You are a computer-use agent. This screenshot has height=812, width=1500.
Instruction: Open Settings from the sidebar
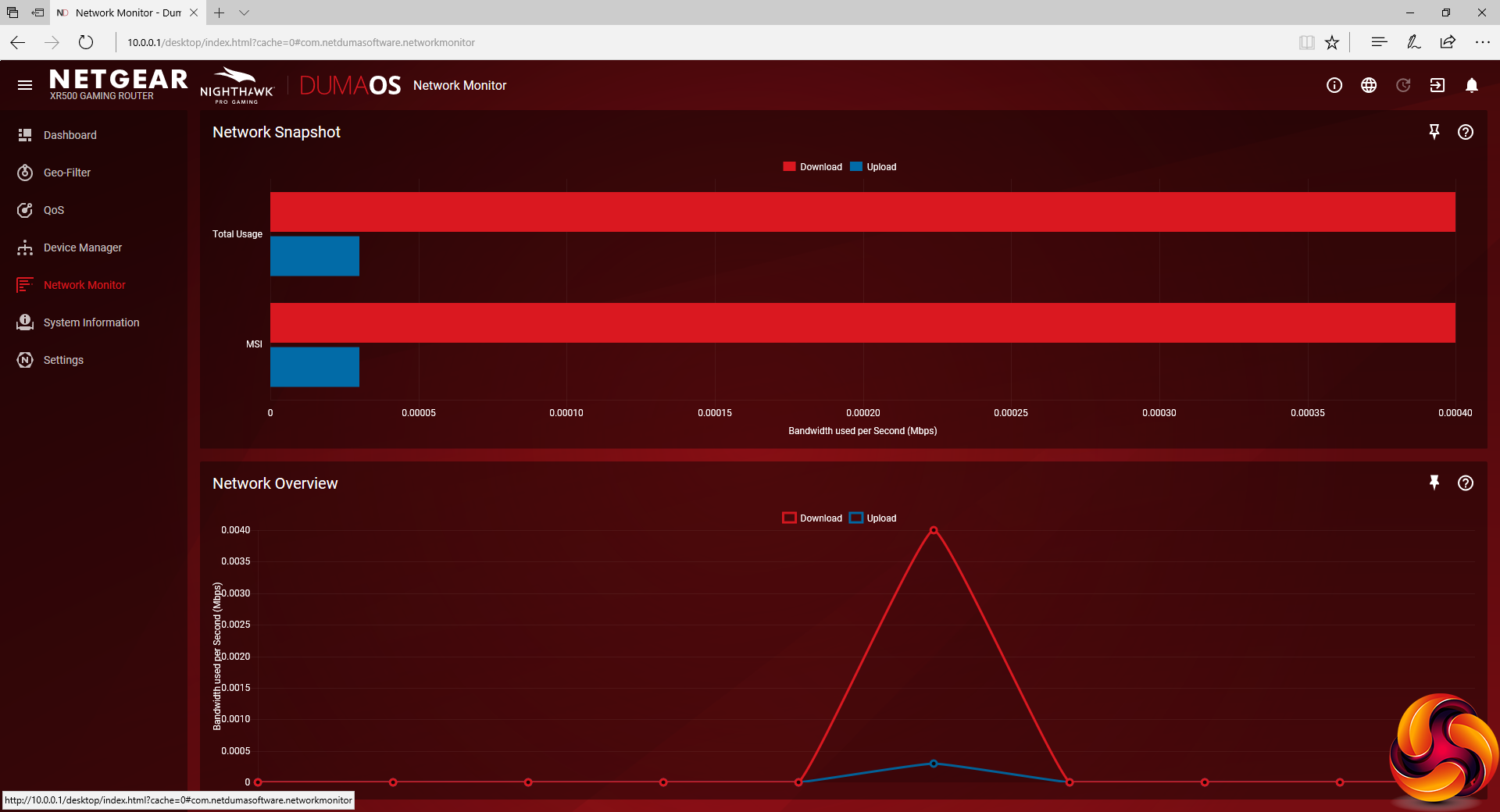(x=63, y=360)
